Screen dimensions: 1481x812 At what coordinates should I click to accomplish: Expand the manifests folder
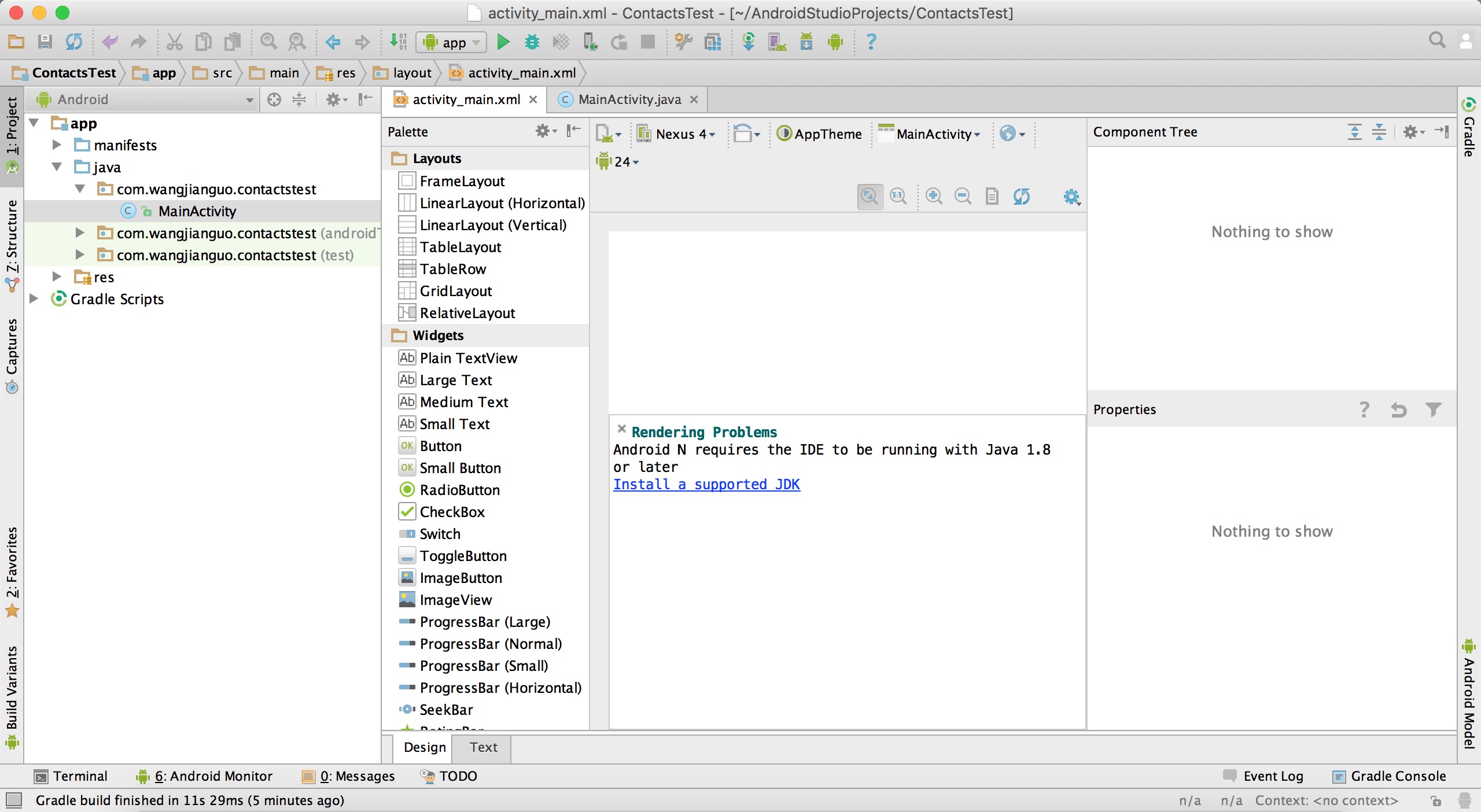(57, 145)
